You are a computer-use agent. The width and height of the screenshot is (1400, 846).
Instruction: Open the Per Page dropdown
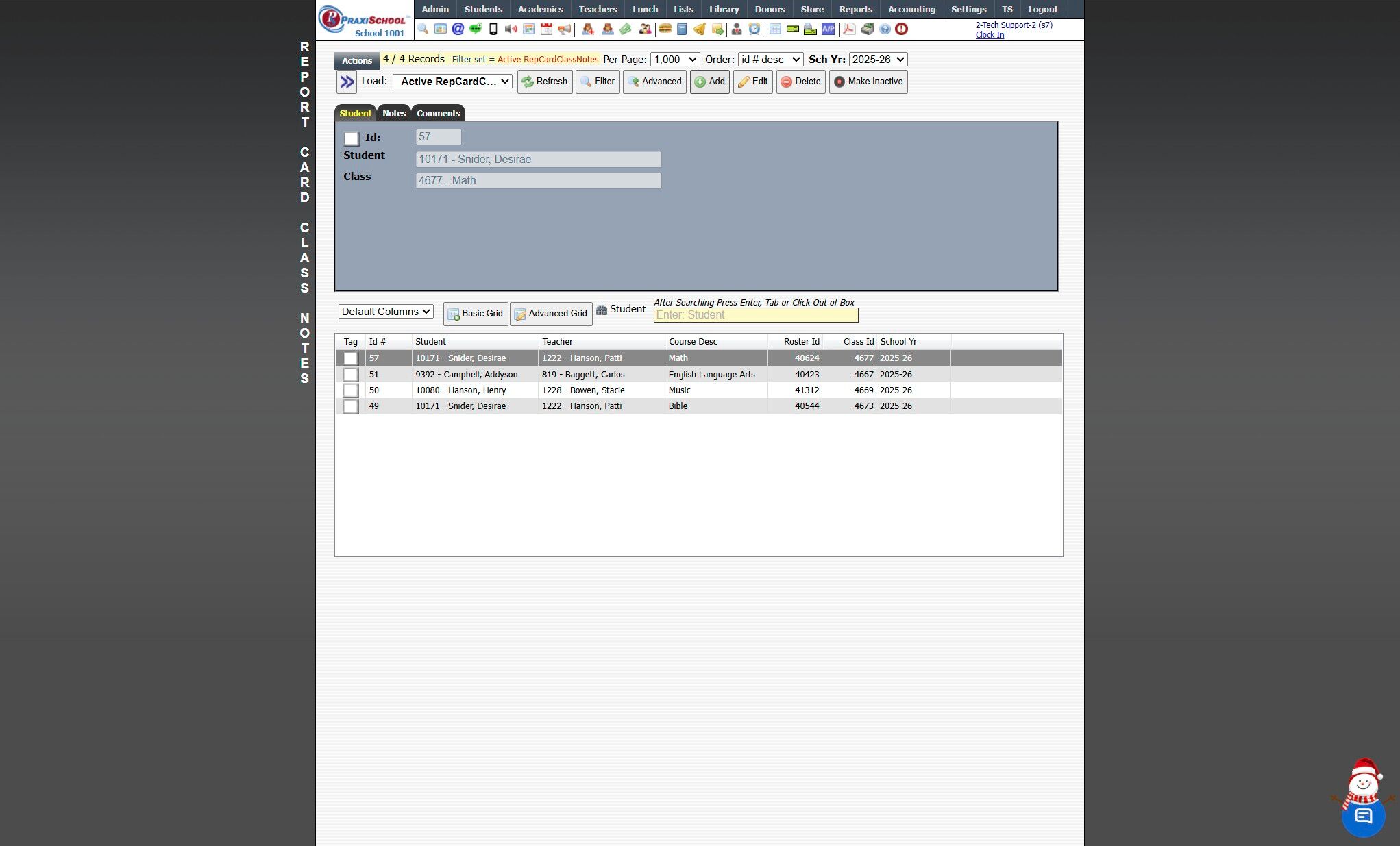tap(674, 60)
